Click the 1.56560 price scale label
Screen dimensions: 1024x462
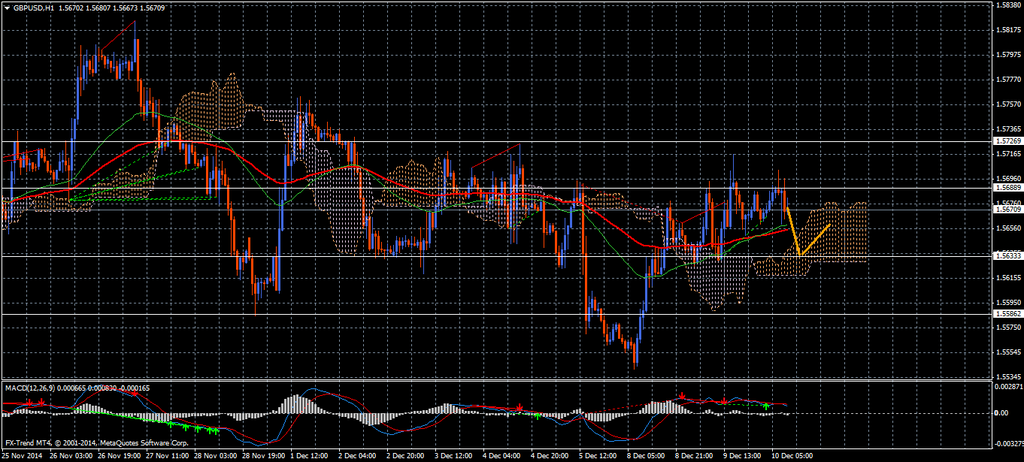pos(1008,228)
